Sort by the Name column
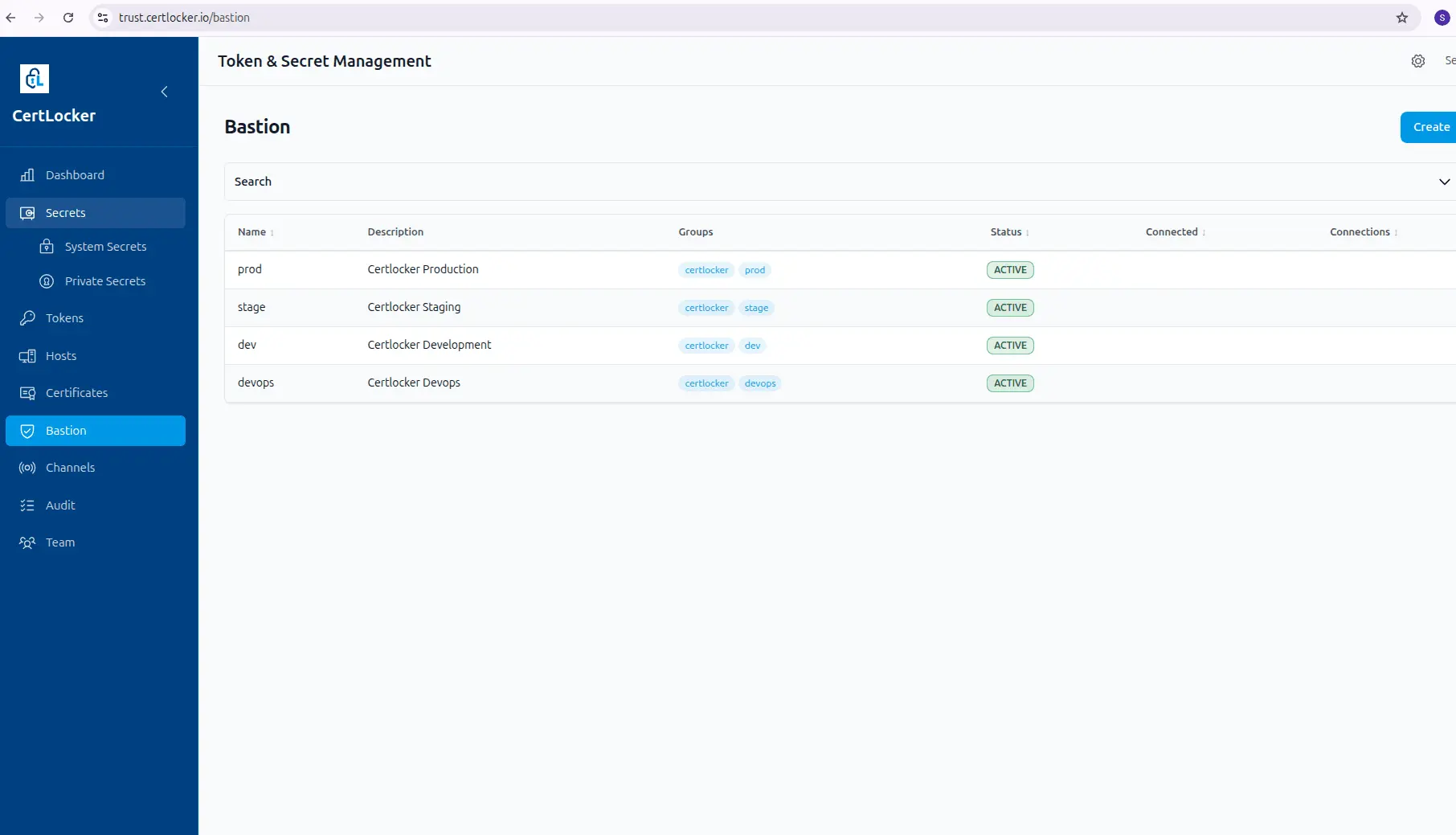This screenshot has width=1456, height=835. [x=256, y=232]
